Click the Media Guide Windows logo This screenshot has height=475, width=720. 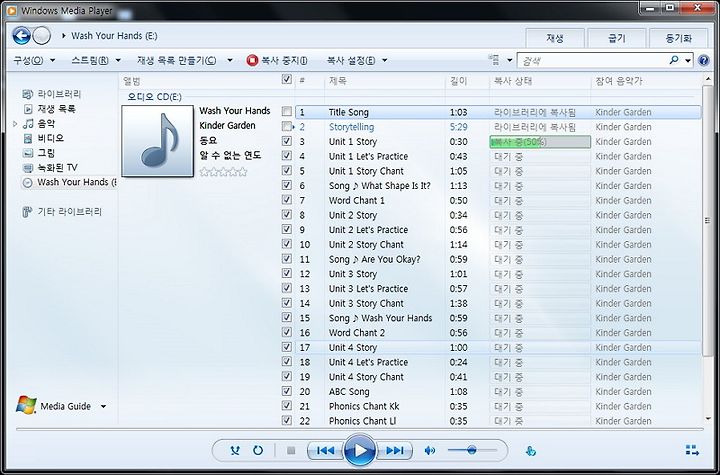26,405
